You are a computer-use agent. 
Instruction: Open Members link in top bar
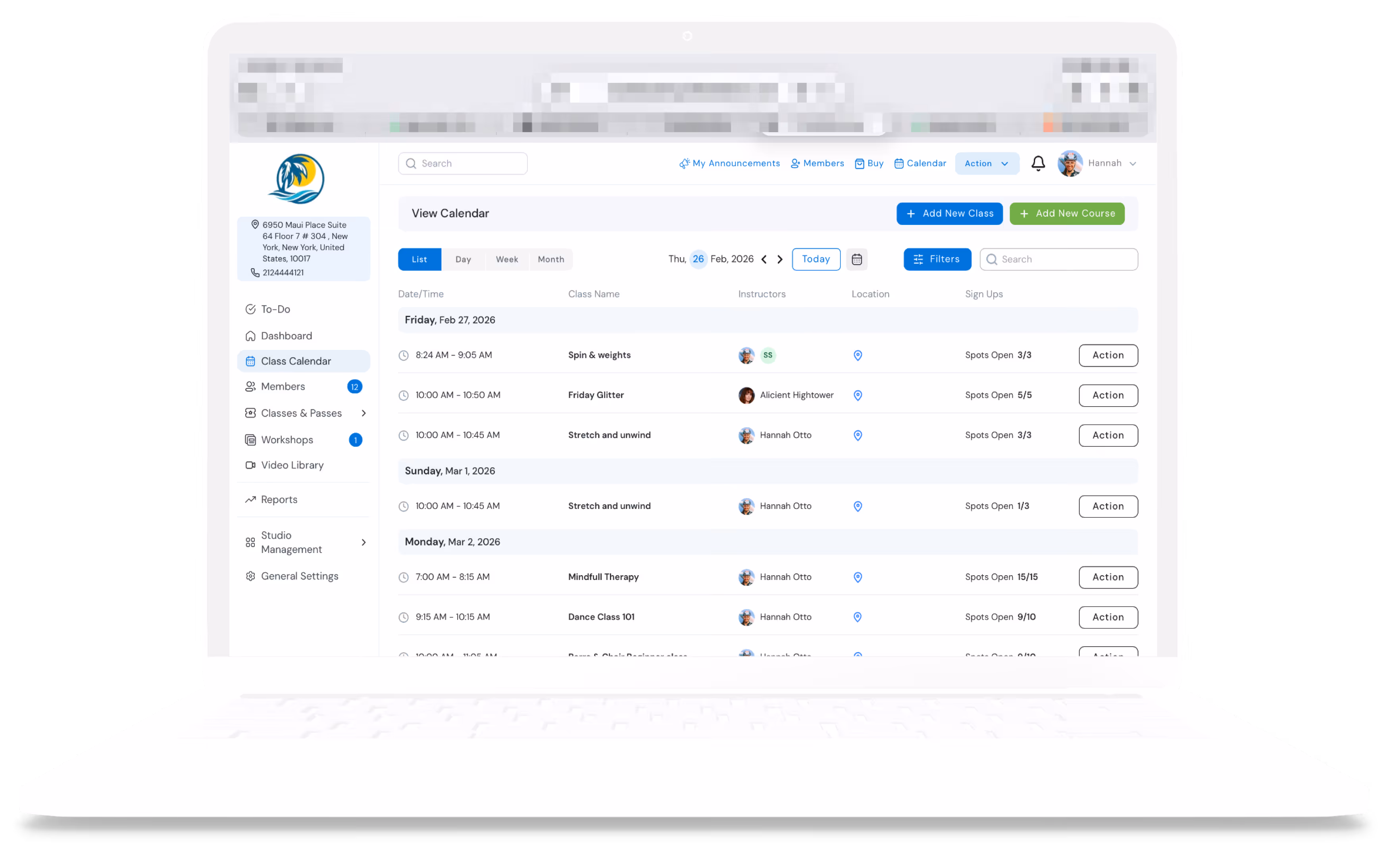coord(817,163)
